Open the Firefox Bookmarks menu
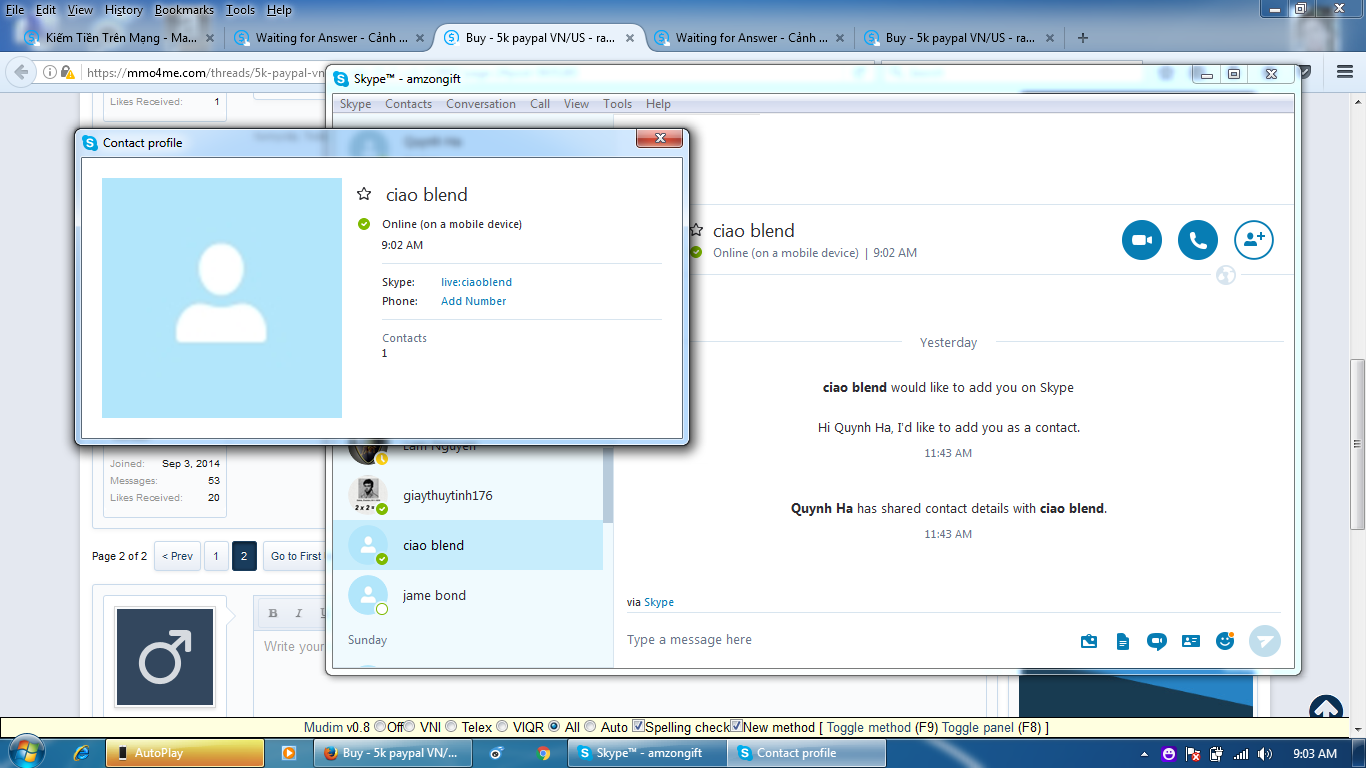 [x=184, y=10]
